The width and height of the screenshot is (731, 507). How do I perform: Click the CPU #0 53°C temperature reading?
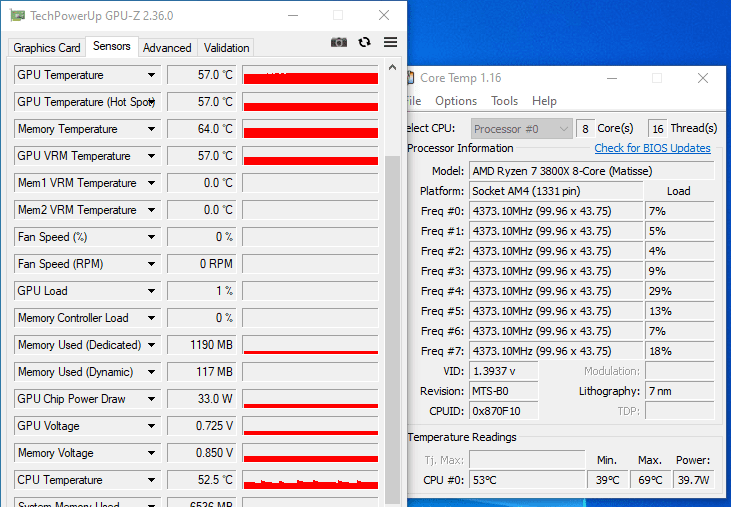pos(527,480)
